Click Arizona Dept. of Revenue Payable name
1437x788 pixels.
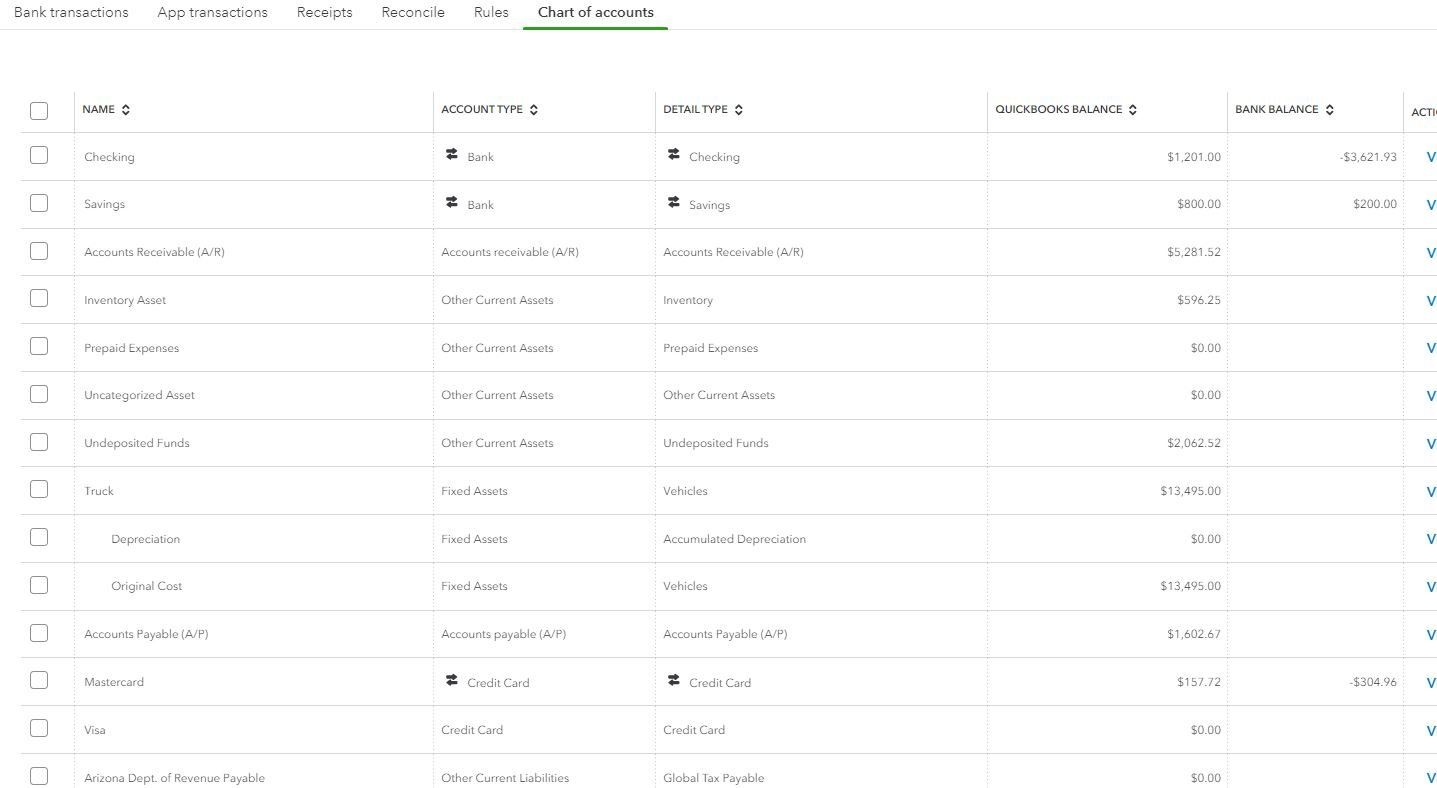coord(174,778)
